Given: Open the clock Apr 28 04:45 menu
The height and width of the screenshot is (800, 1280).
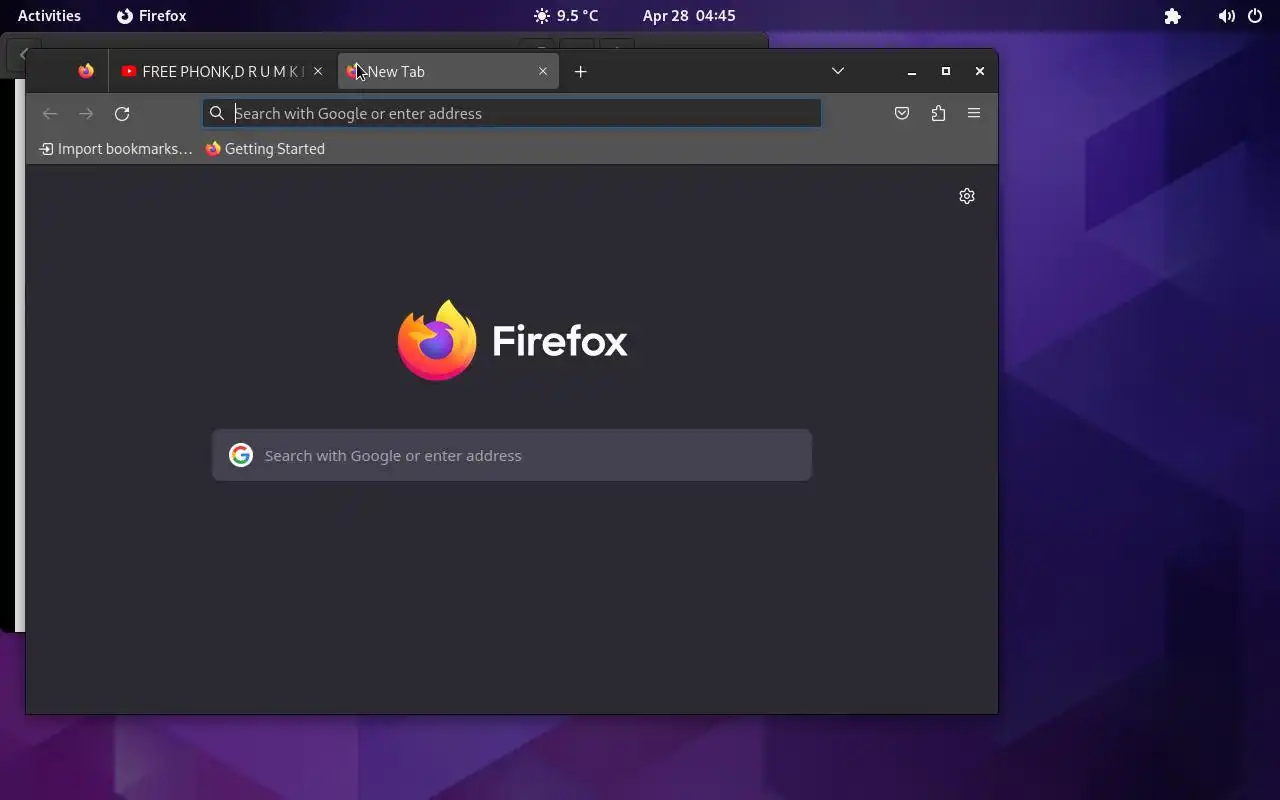Looking at the screenshot, I should tap(689, 16).
